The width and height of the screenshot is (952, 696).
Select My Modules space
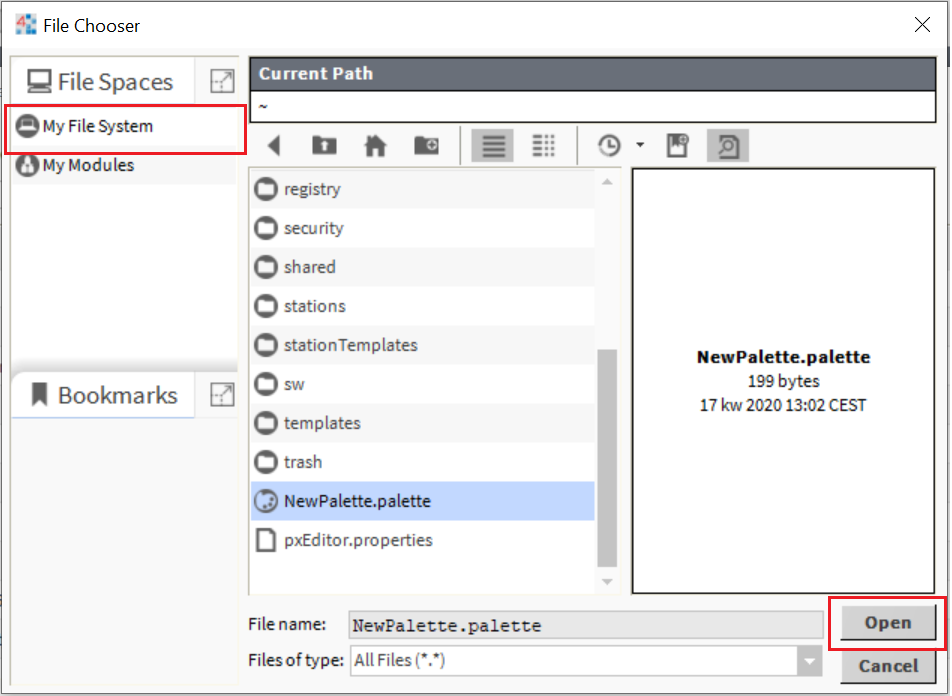pyautogui.click(x=88, y=165)
